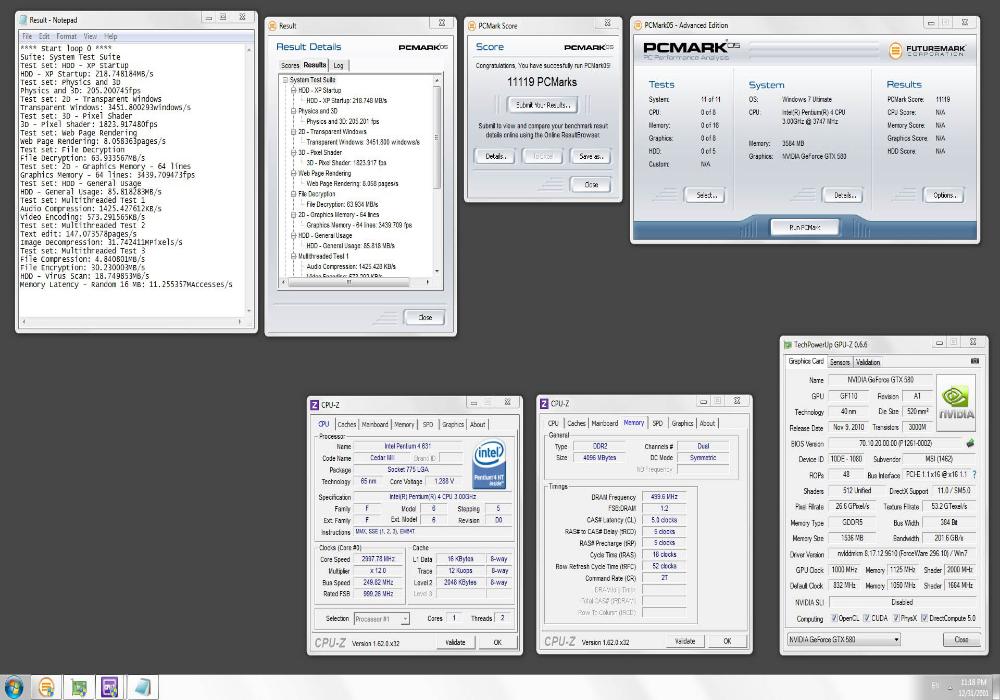The height and width of the screenshot is (700, 1000).
Task: Click the Windows Start orb
Action: 13,687
